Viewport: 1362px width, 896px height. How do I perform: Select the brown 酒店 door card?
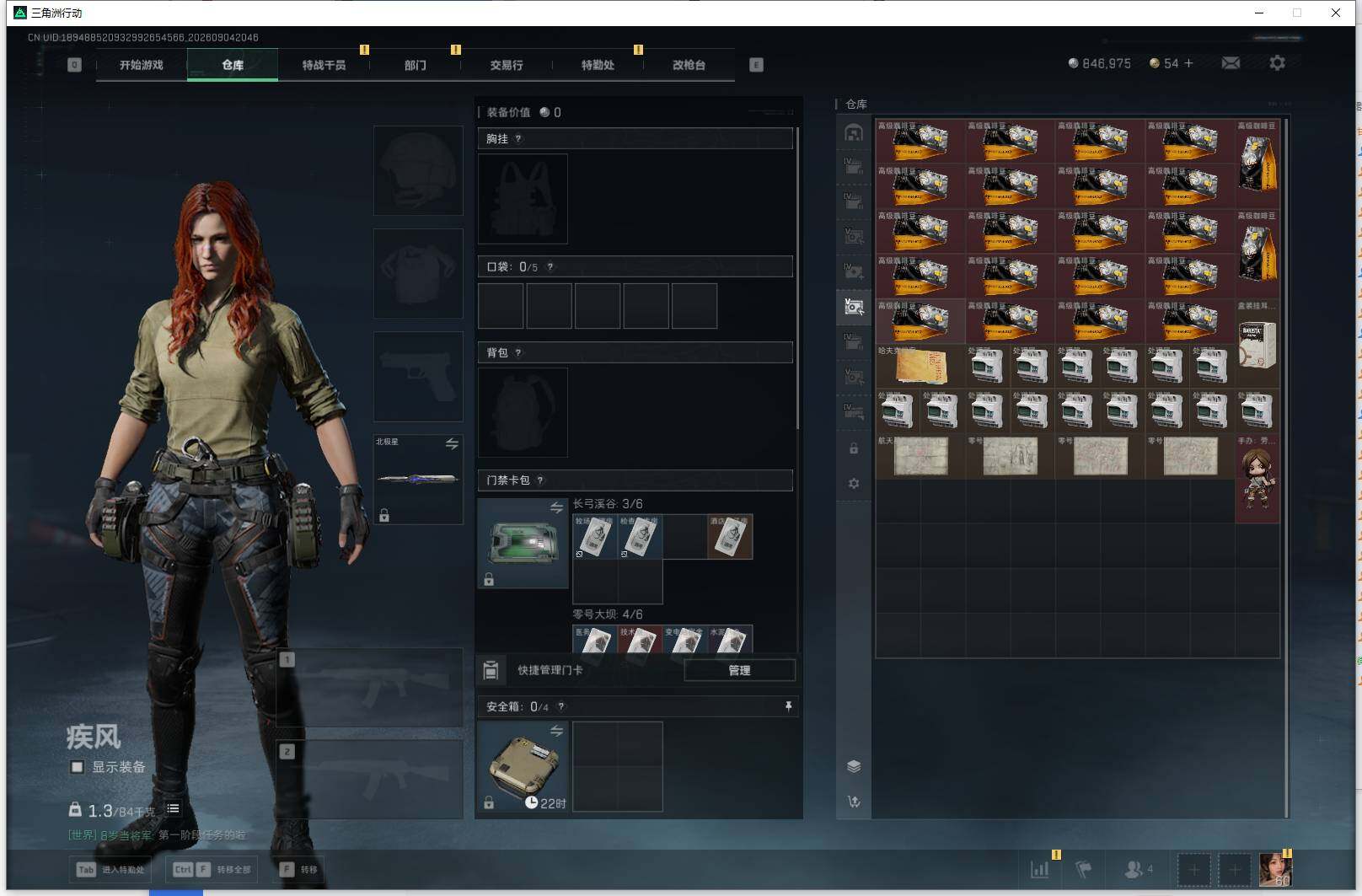click(x=730, y=537)
